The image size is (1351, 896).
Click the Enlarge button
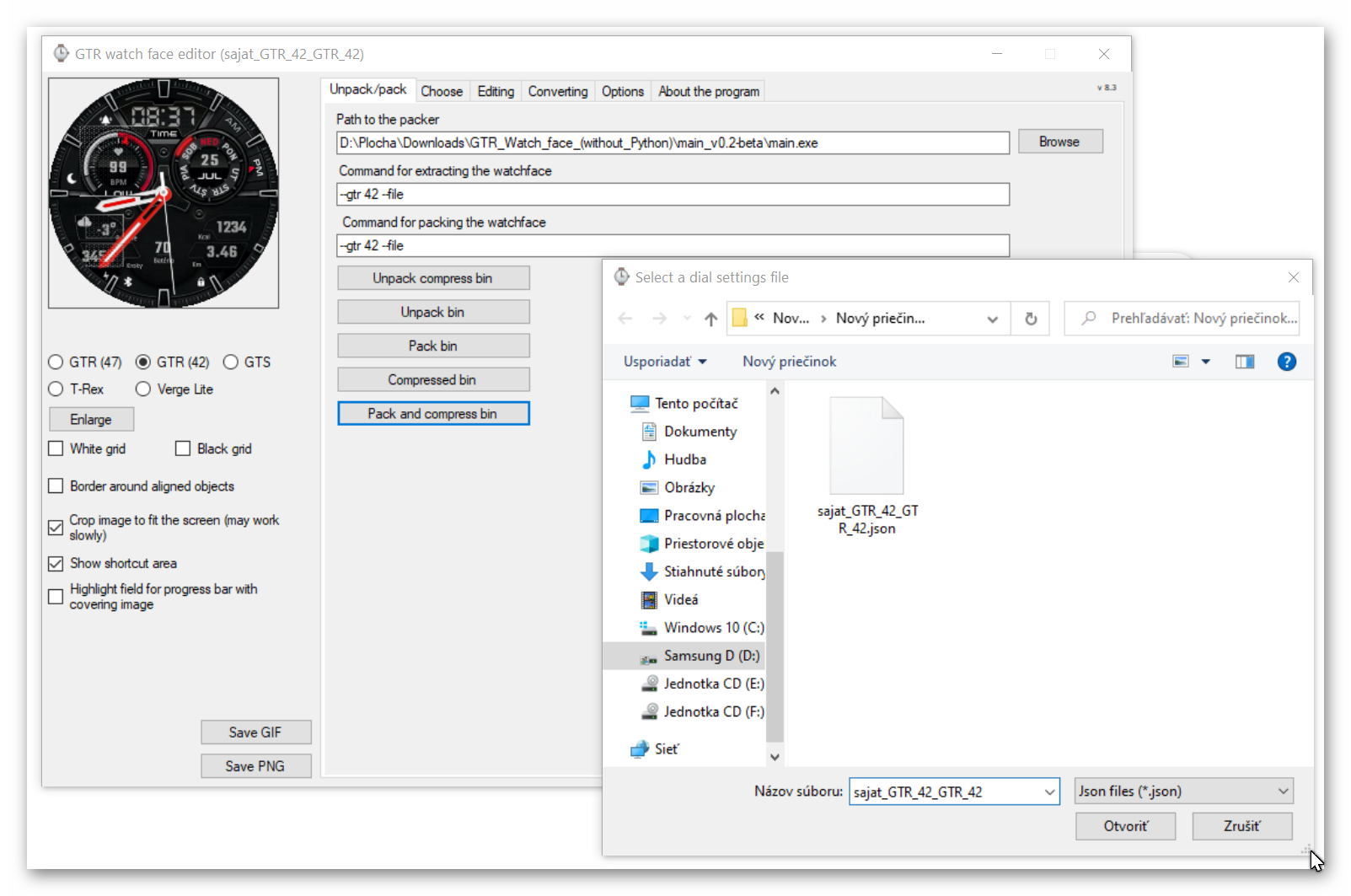91,420
